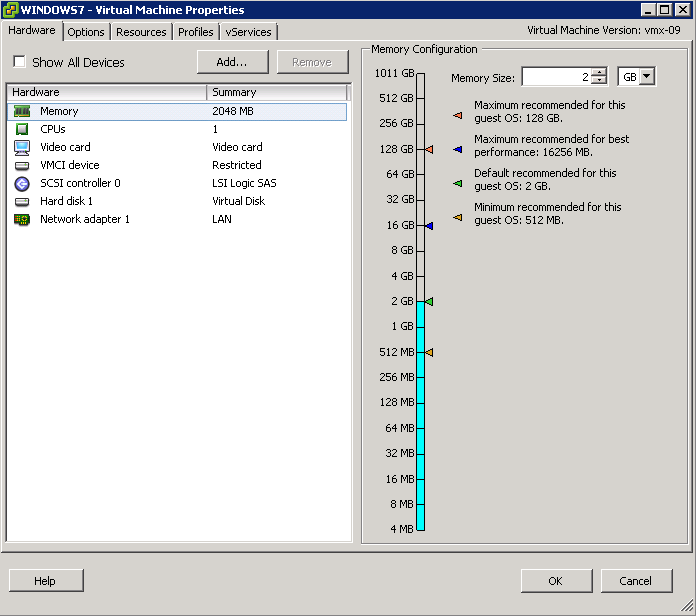Screen dimensions: 696x616
Task: Enable the Show All Devices checkbox
Action: point(19,62)
